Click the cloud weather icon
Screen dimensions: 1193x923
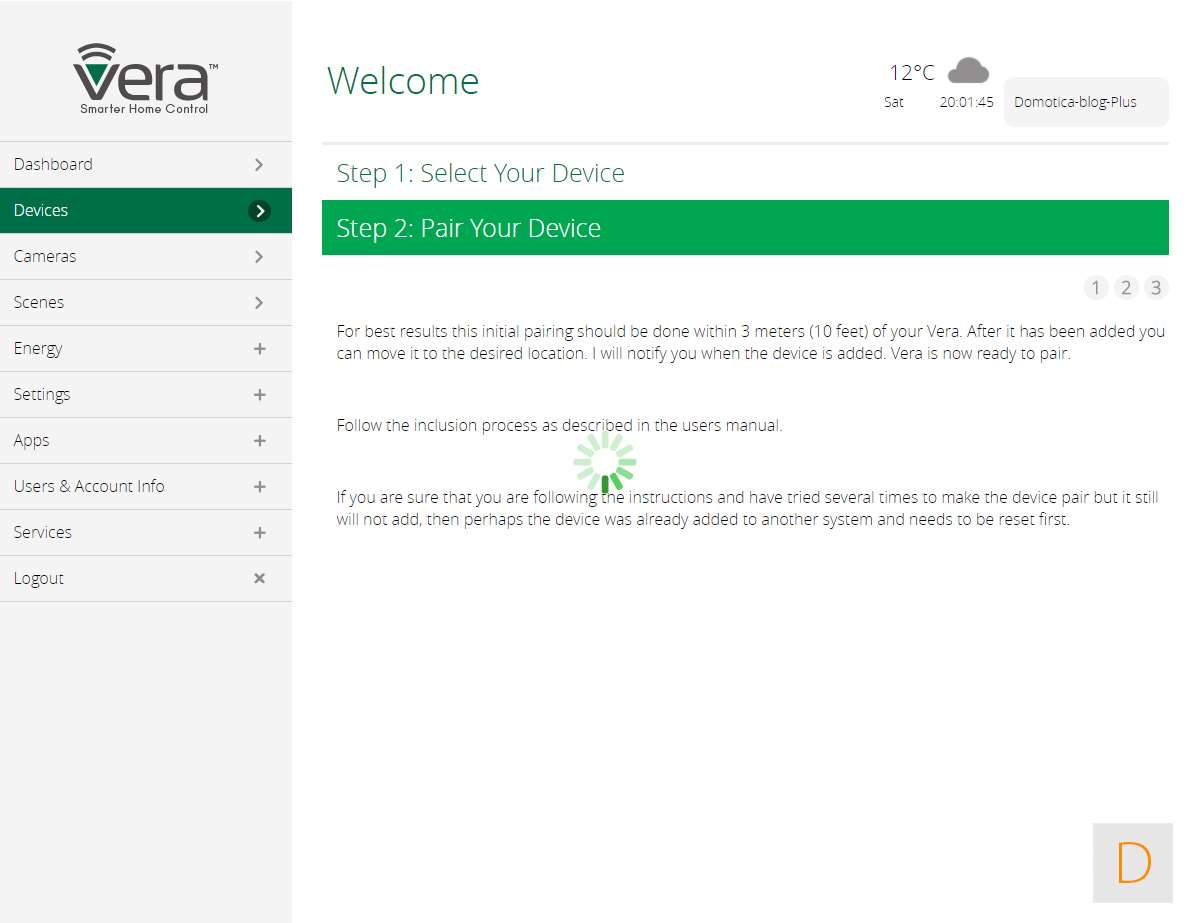click(967, 71)
